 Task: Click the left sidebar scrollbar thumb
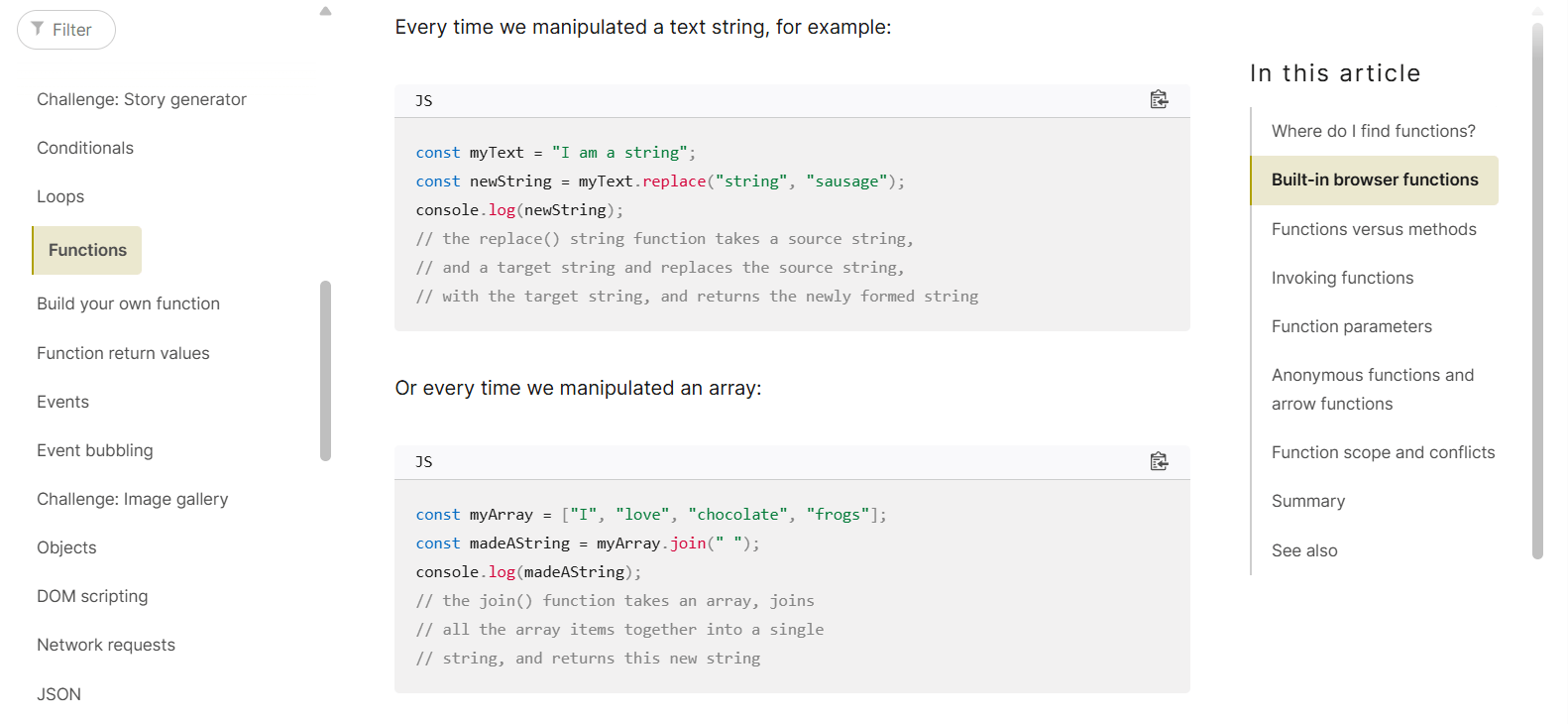pos(325,371)
